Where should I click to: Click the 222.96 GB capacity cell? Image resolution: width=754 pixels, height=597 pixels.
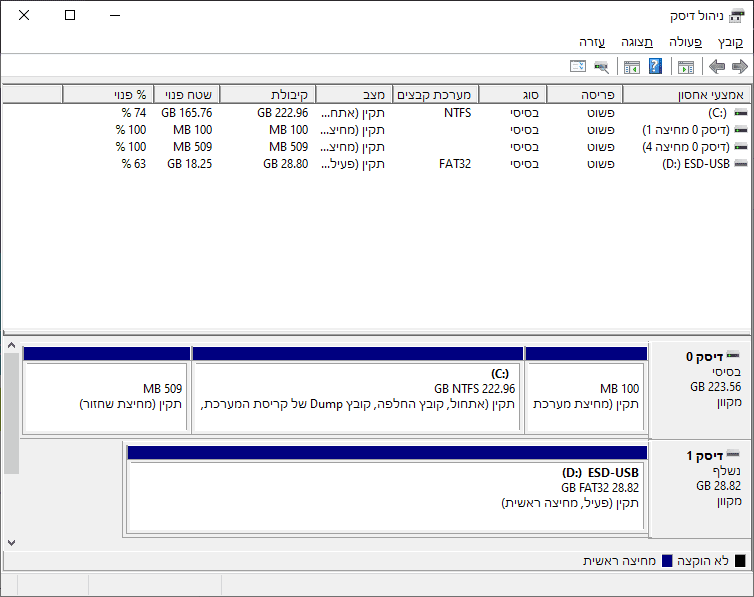point(283,113)
